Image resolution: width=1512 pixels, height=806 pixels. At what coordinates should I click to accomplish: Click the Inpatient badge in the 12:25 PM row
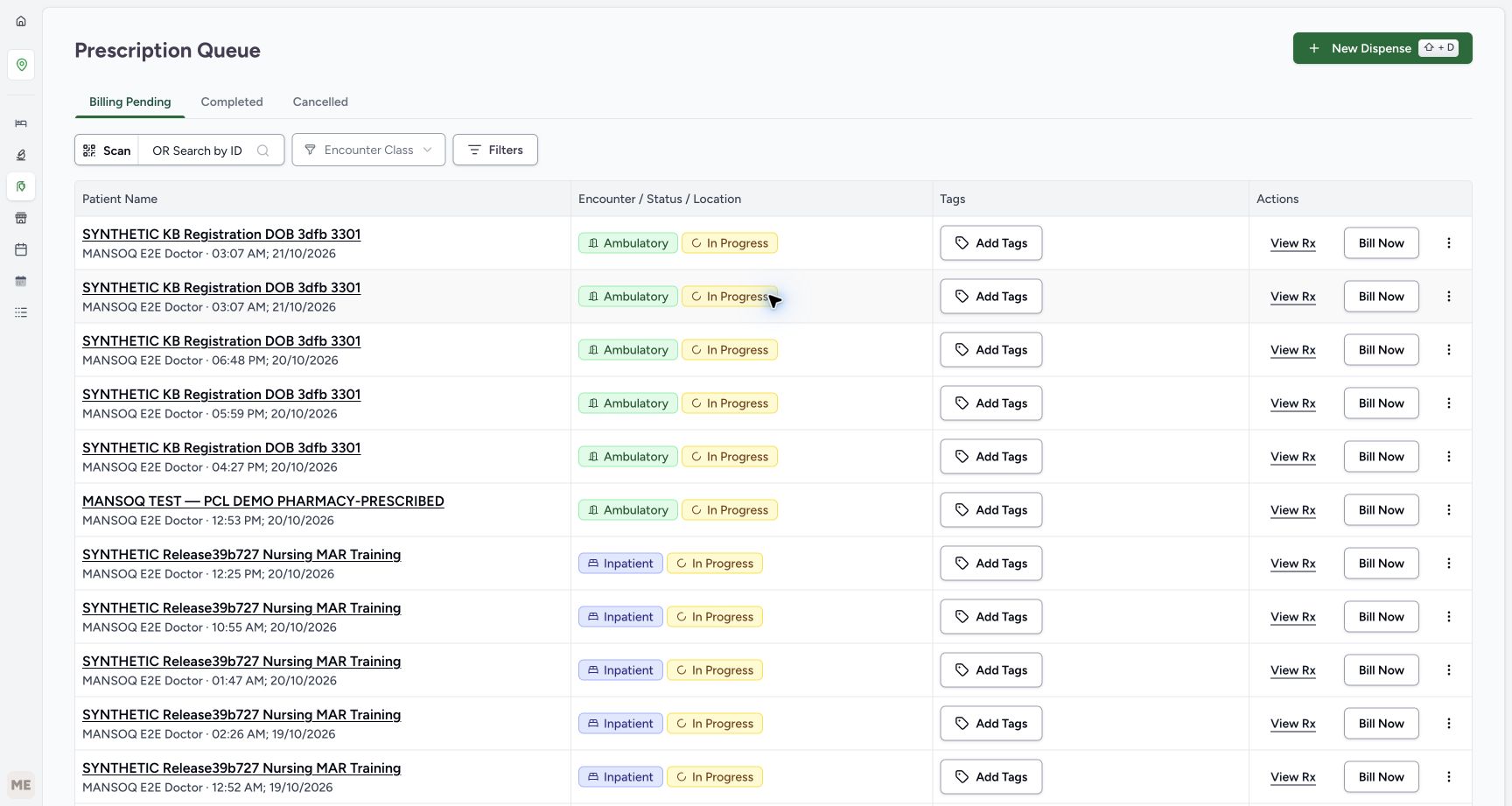pos(620,564)
